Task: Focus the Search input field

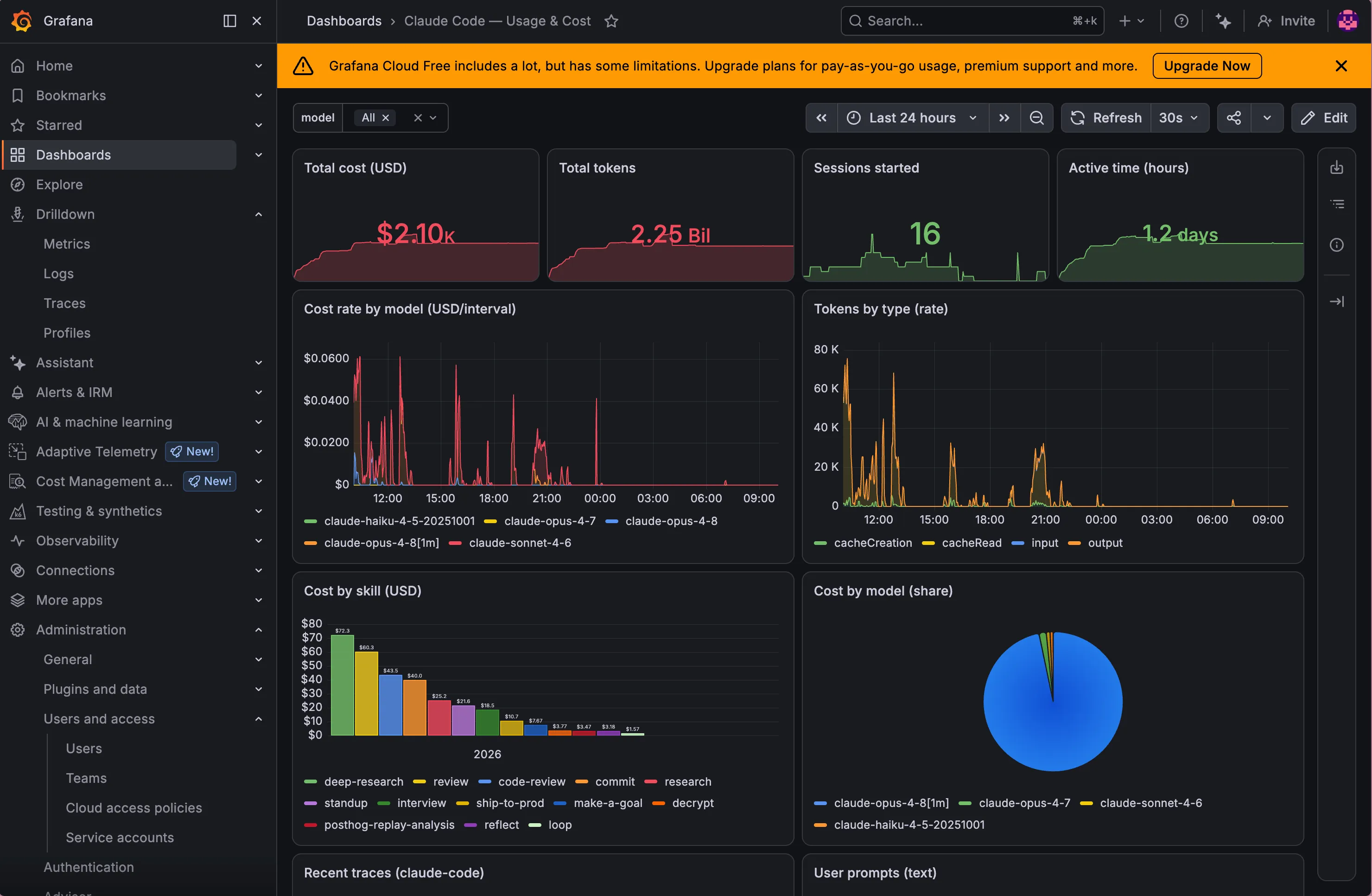Action: 972,21
